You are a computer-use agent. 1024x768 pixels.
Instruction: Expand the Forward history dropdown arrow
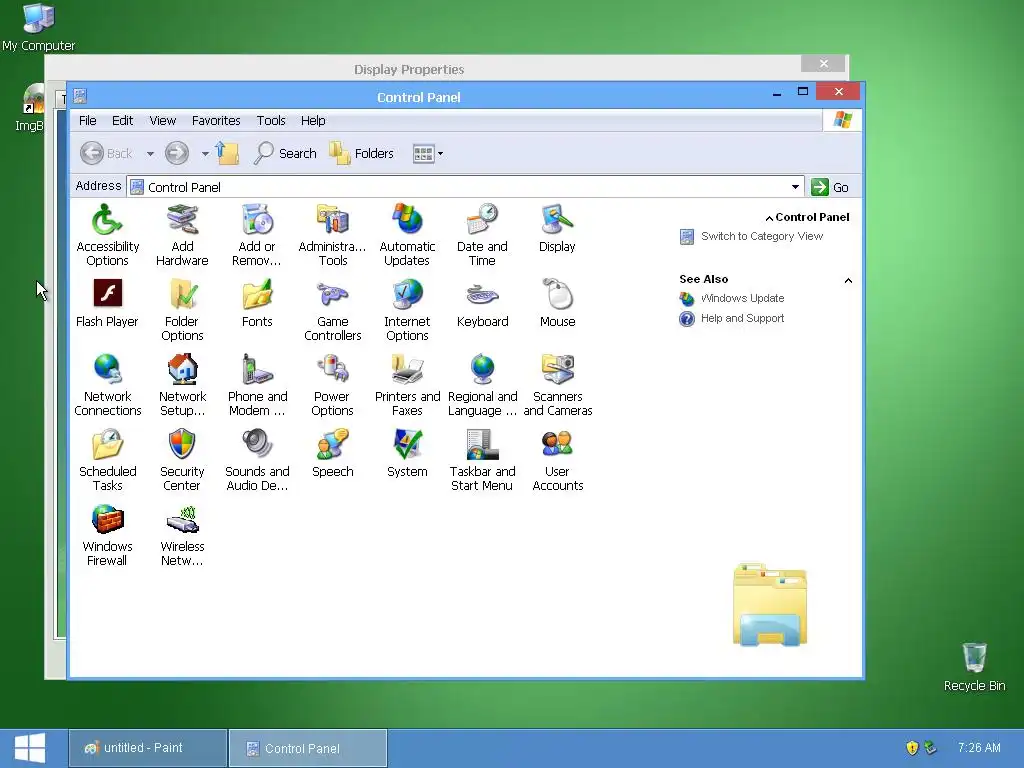tap(205, 154)
